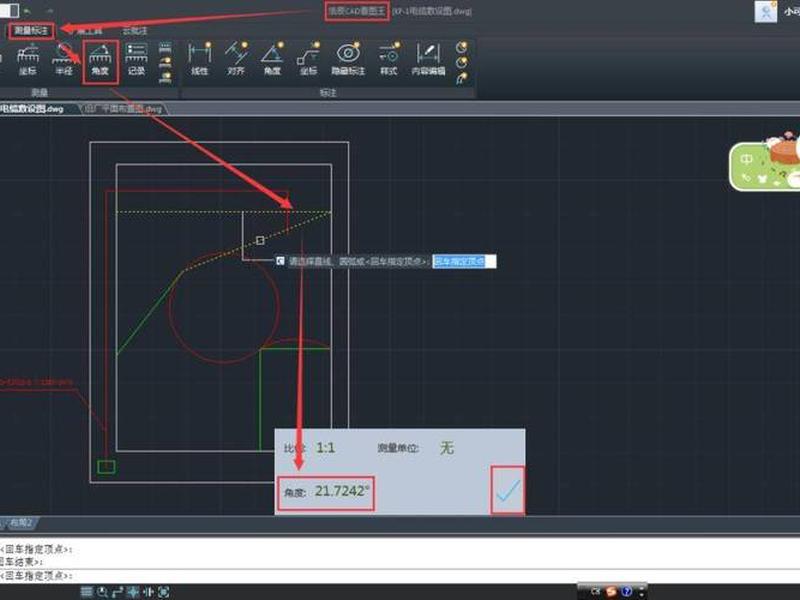The height and width of the screenshot is (600, 800).
Task: Click the 测量单位 unit value 无
Action: pos(447,448)
